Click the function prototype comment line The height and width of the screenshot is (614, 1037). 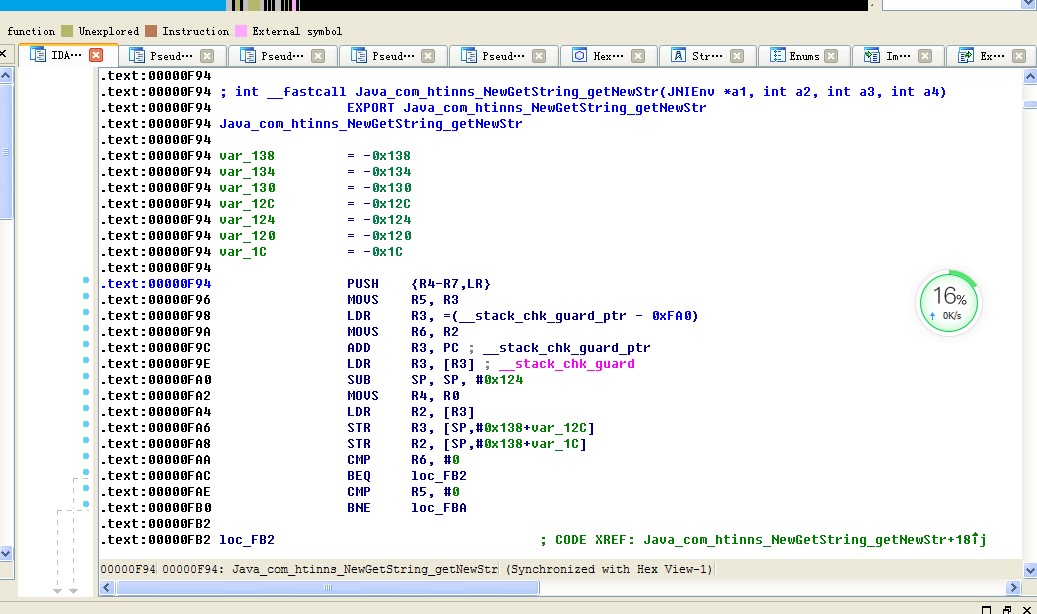point(583,92)
